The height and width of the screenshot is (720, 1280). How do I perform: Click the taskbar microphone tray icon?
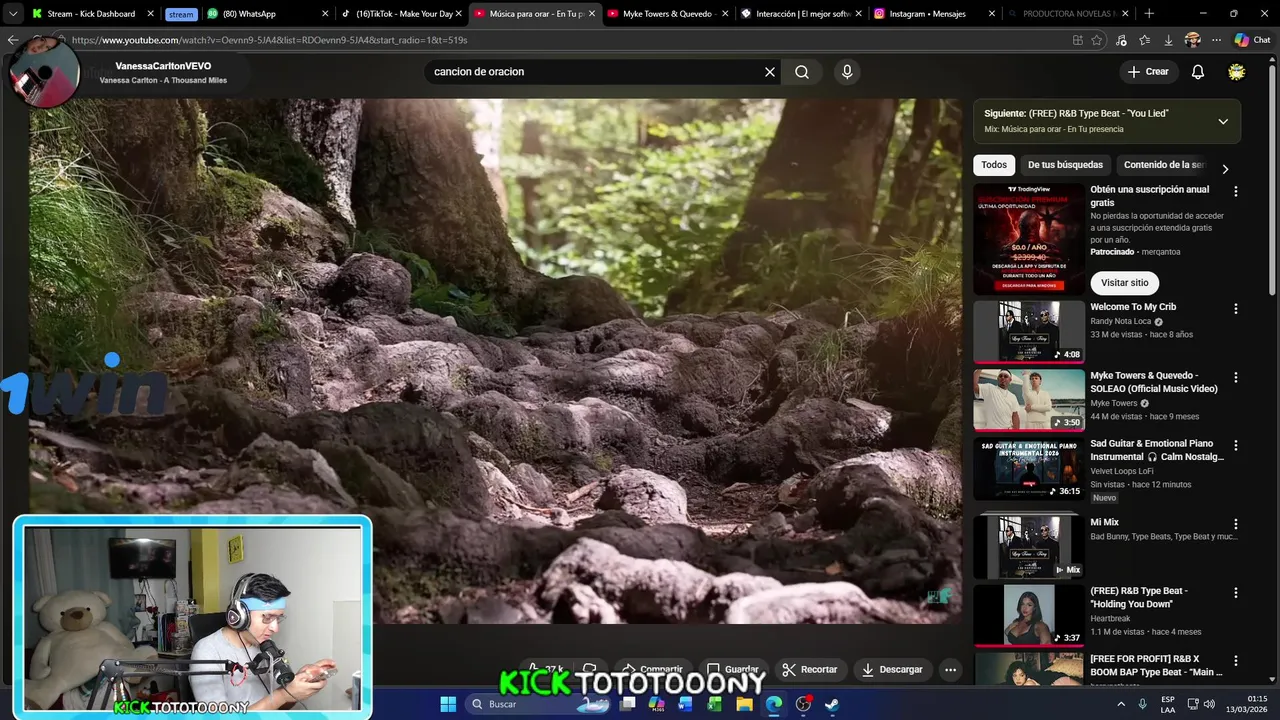pyautogui.click(x=1142, y=704)
